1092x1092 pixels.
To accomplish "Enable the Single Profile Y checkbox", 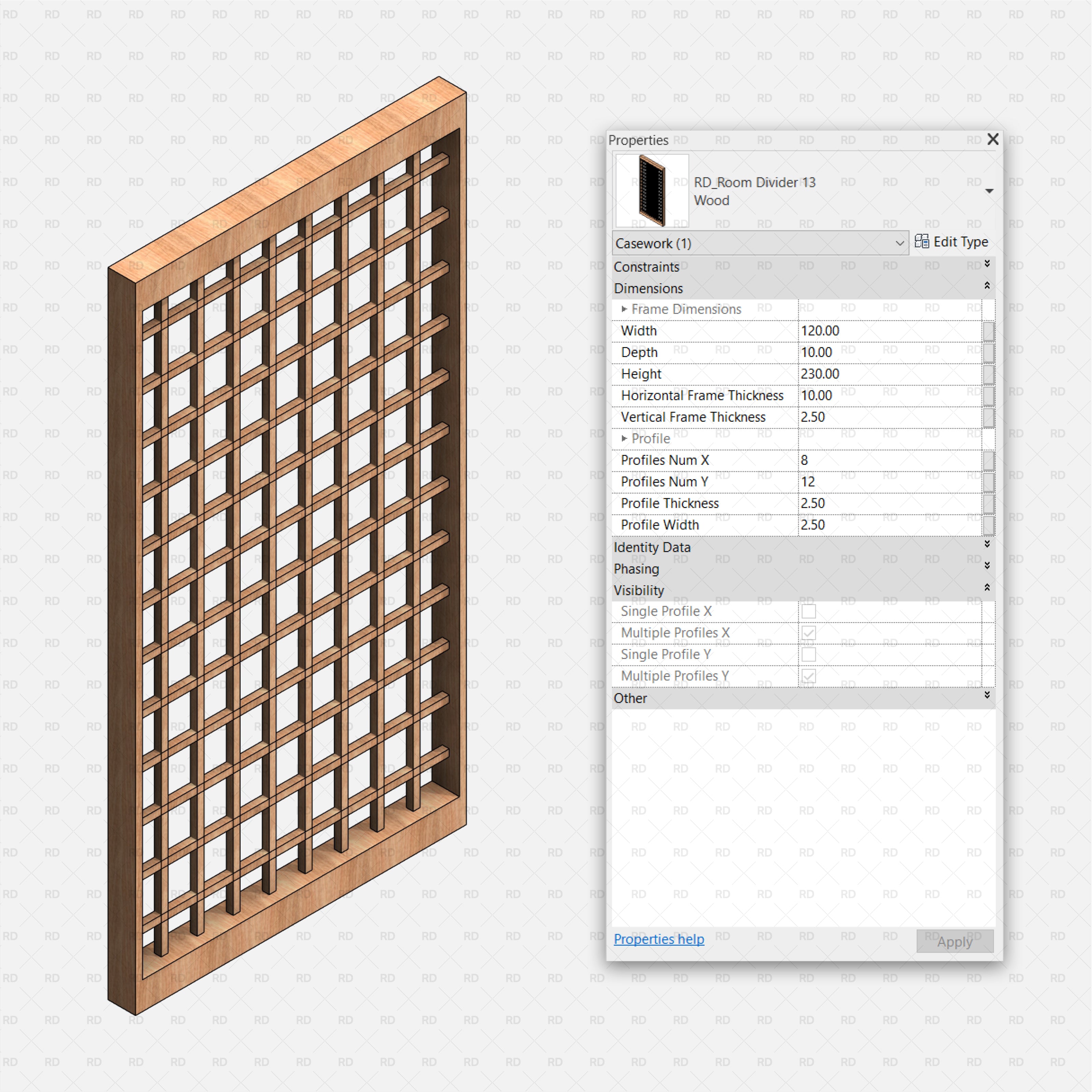I will click(x=808, y=654).
